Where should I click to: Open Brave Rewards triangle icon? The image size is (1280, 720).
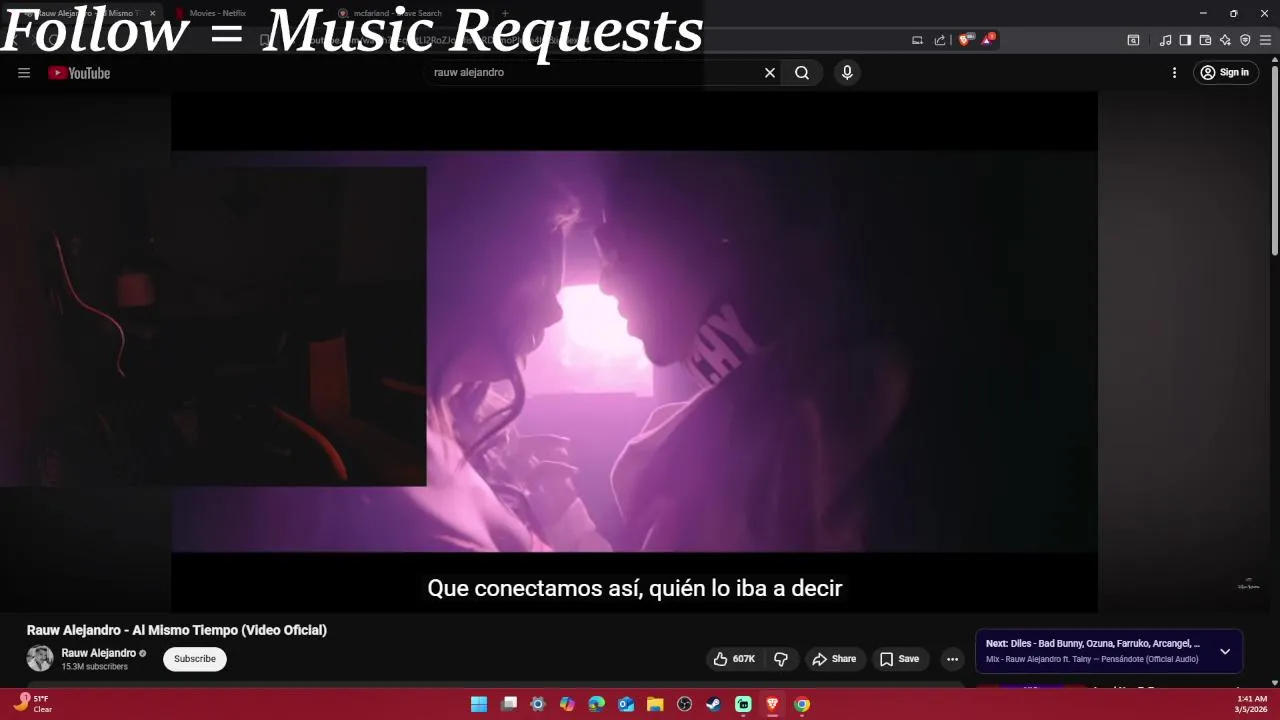(988, 39)
